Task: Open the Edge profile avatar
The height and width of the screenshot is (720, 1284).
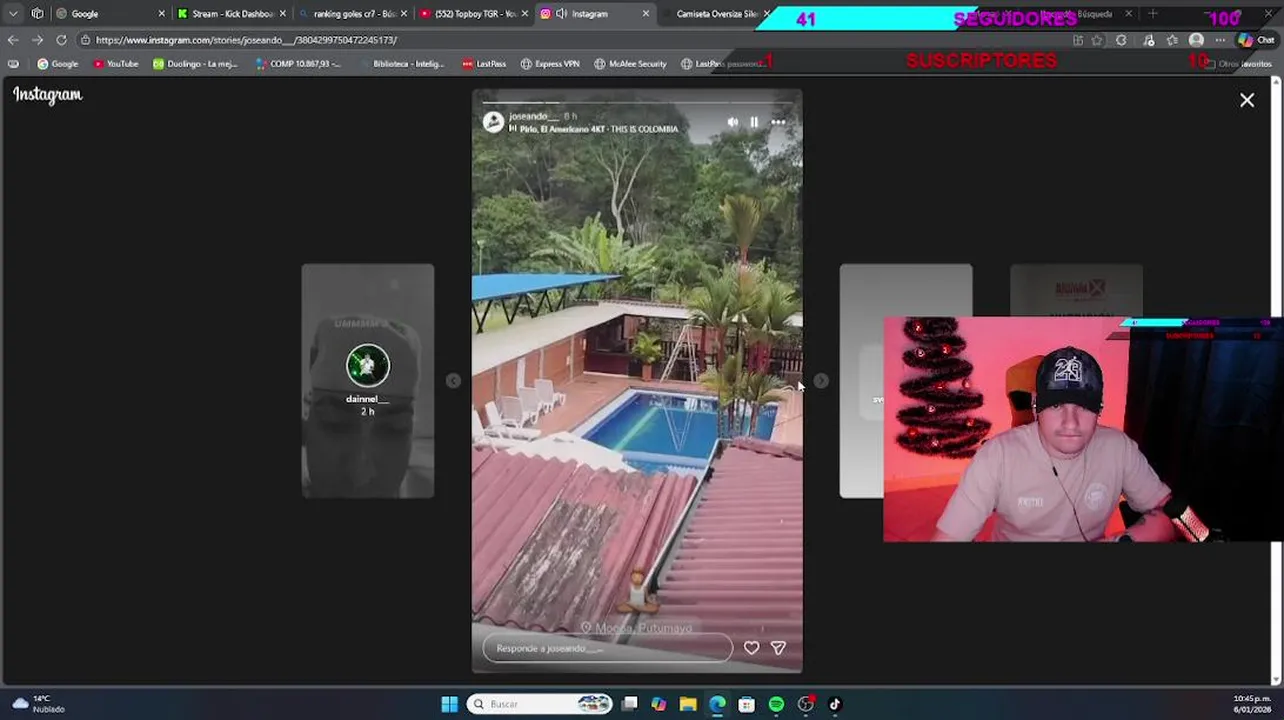Action: pos(1196,40)
